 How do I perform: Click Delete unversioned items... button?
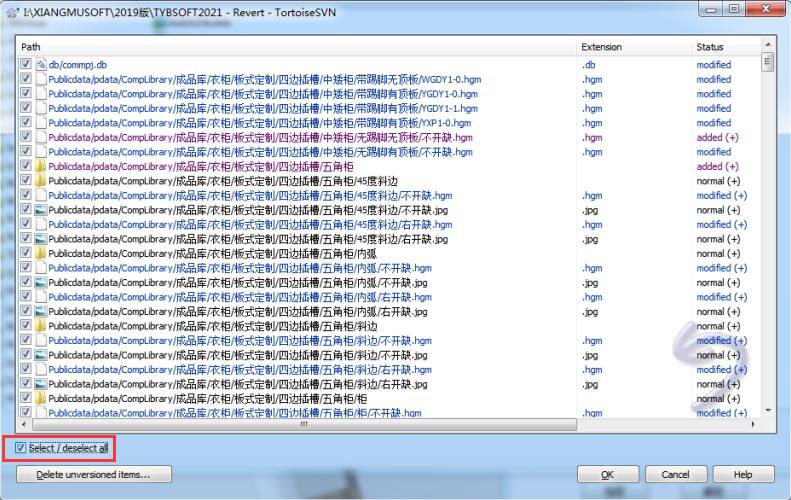(x=94, y=474)
